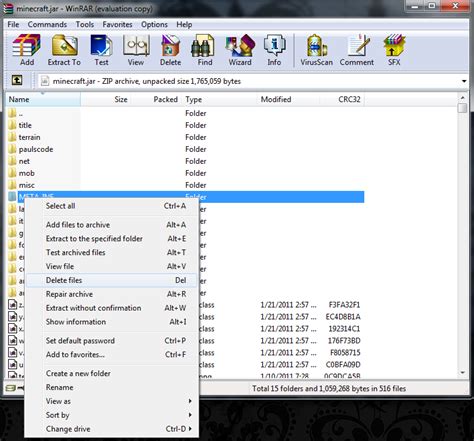Click the View toolbar icon

pyautogui.click(x=136, y=50)
